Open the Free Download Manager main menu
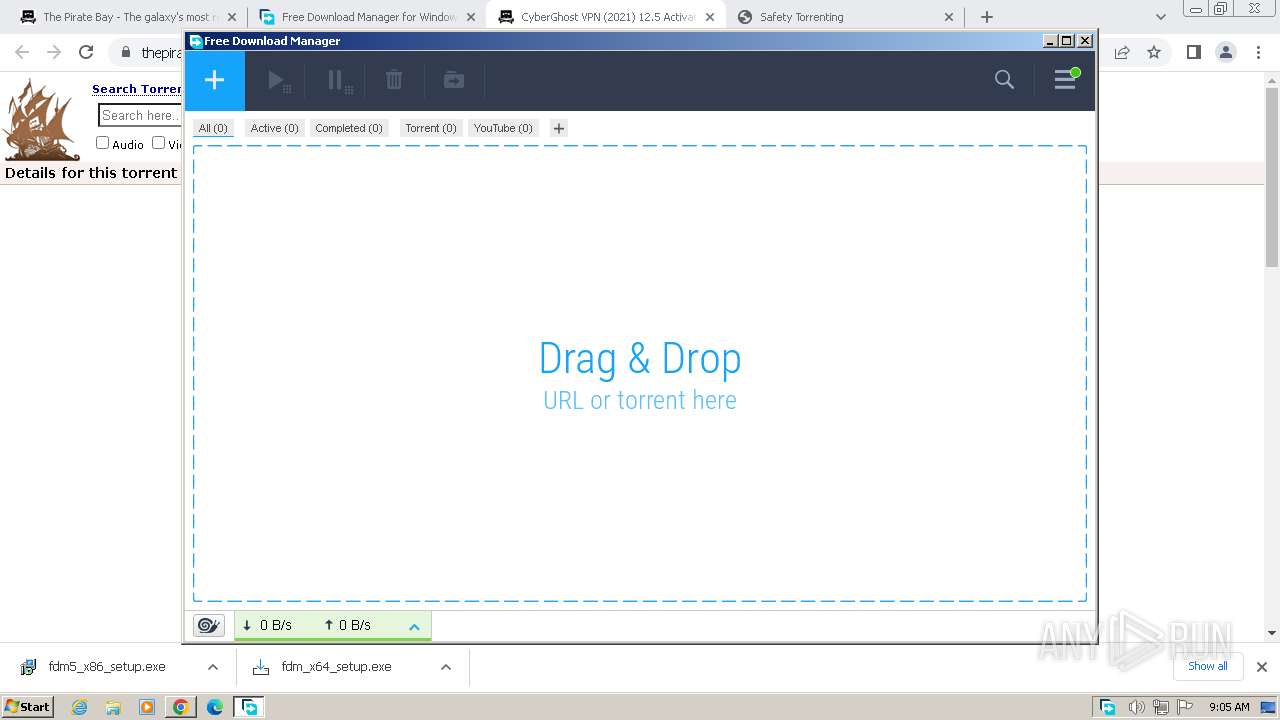Viewport: 1280px width, 720px height. [x=1065, y=80]
